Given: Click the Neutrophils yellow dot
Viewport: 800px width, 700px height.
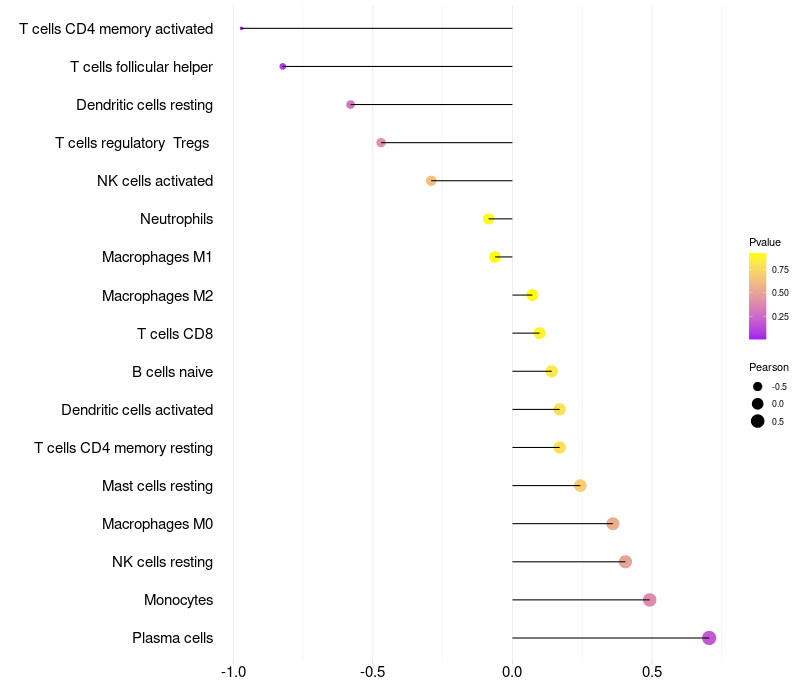Looking at the screenshot, I should tap(488, 219).
